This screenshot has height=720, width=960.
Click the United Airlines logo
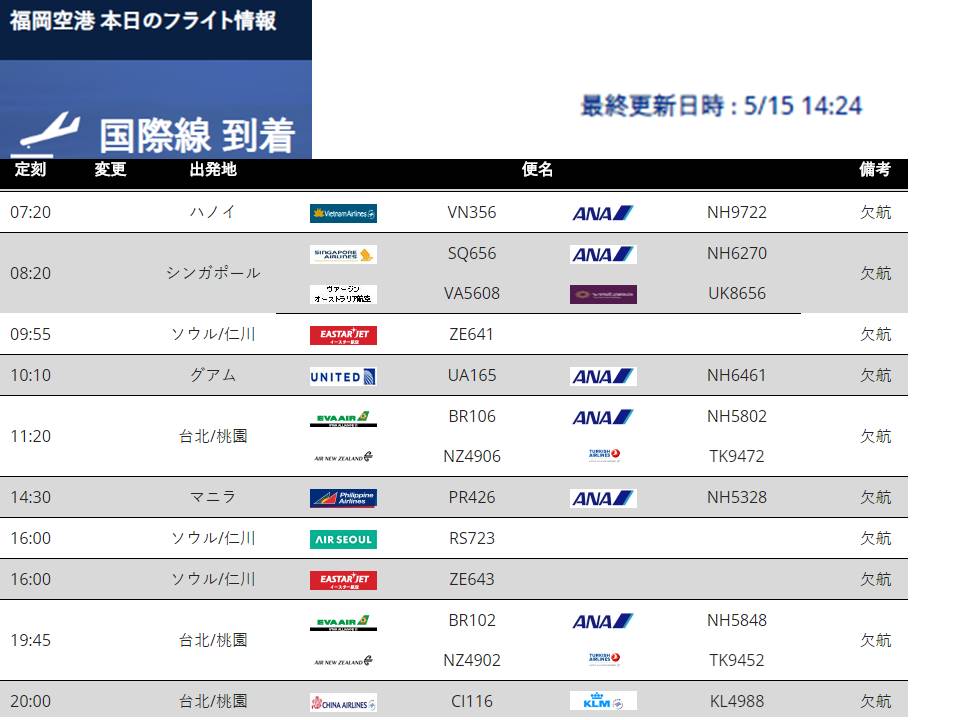click(343, 376)
